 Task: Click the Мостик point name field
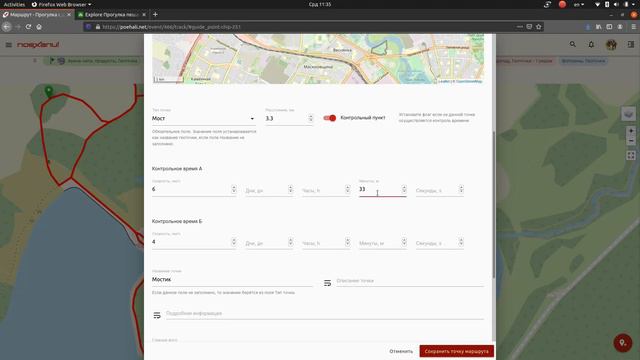tap(232, 280)
